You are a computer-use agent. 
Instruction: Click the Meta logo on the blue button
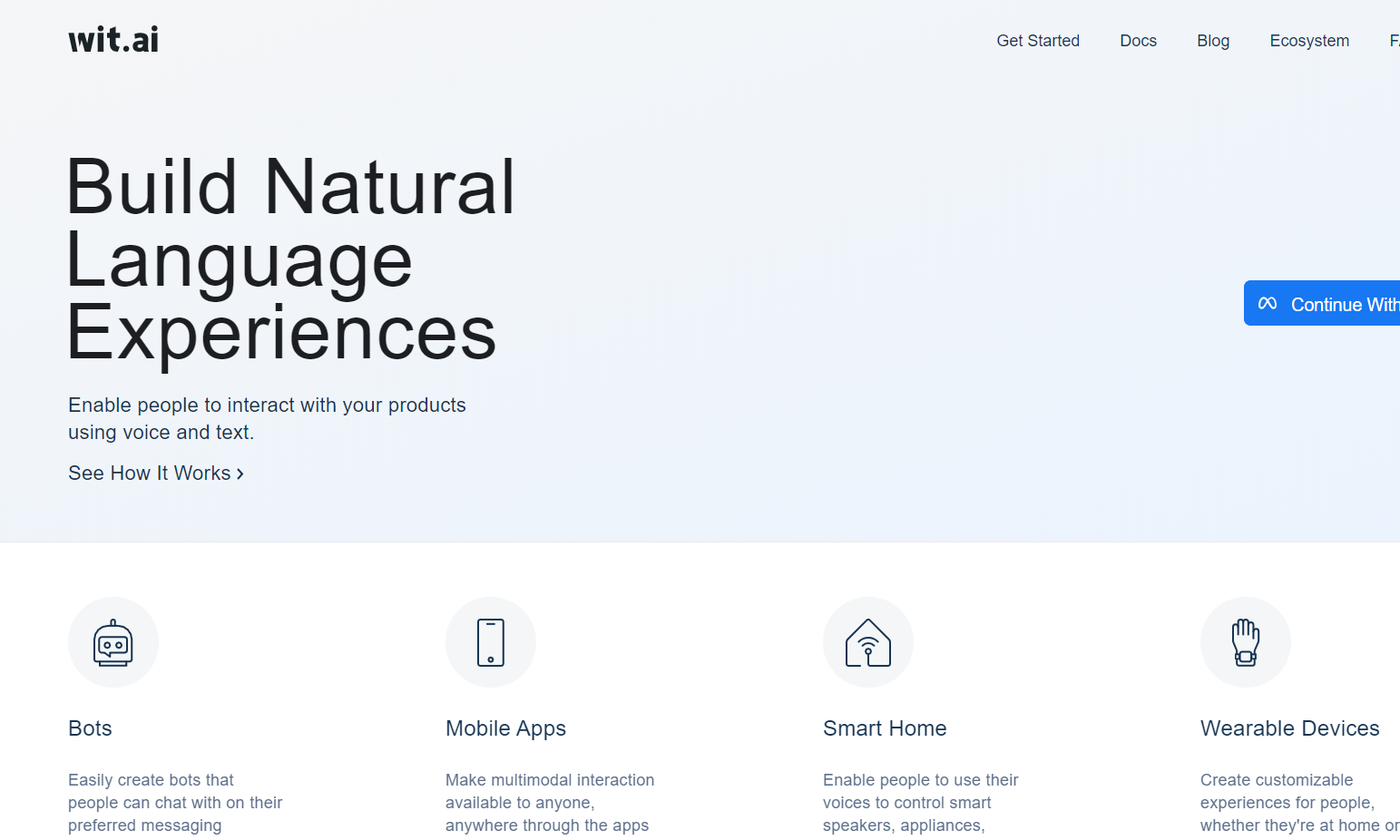[x=1268, y=304]
